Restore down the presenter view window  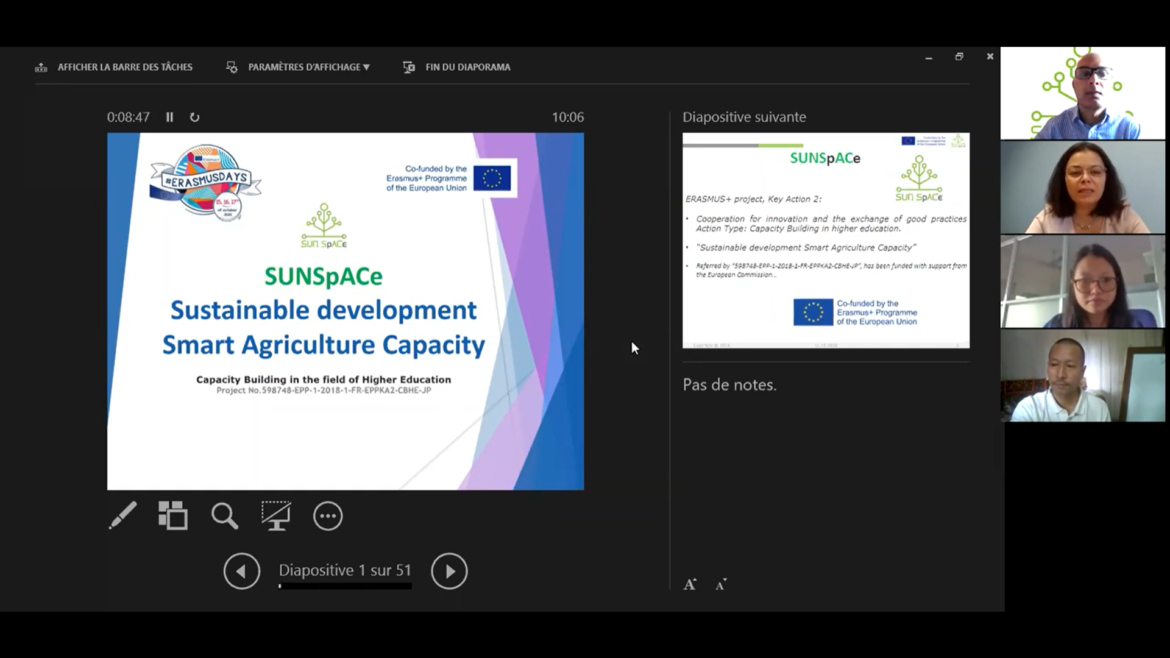960,57
